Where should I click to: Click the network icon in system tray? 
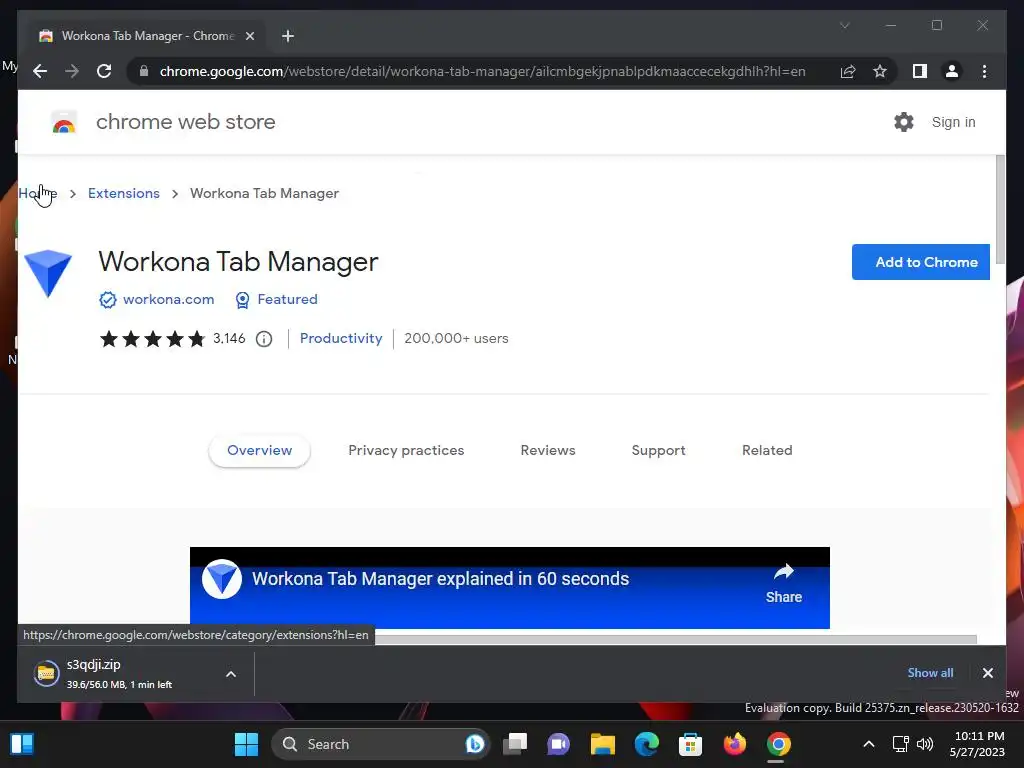[x=901, y=744]
